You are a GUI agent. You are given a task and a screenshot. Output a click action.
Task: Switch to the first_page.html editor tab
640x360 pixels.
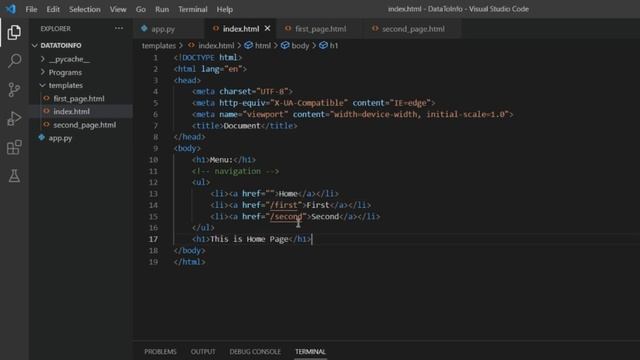(320, 29)
